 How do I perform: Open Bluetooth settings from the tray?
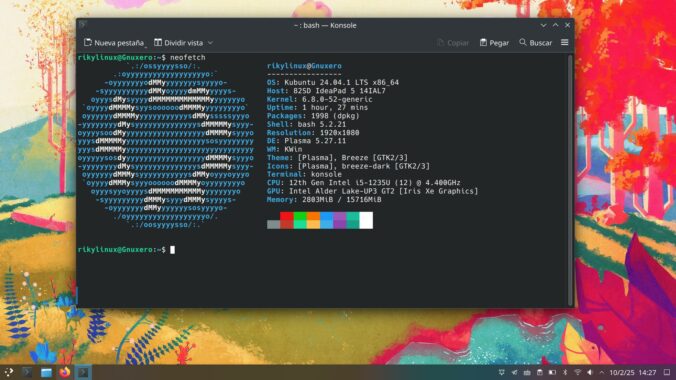565,372
